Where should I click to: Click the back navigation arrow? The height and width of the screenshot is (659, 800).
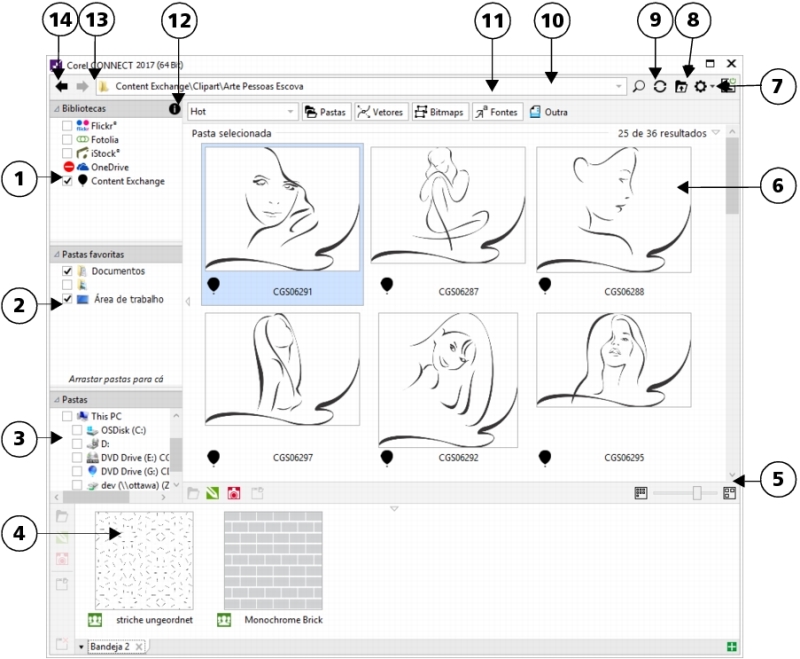pos(61,87)
